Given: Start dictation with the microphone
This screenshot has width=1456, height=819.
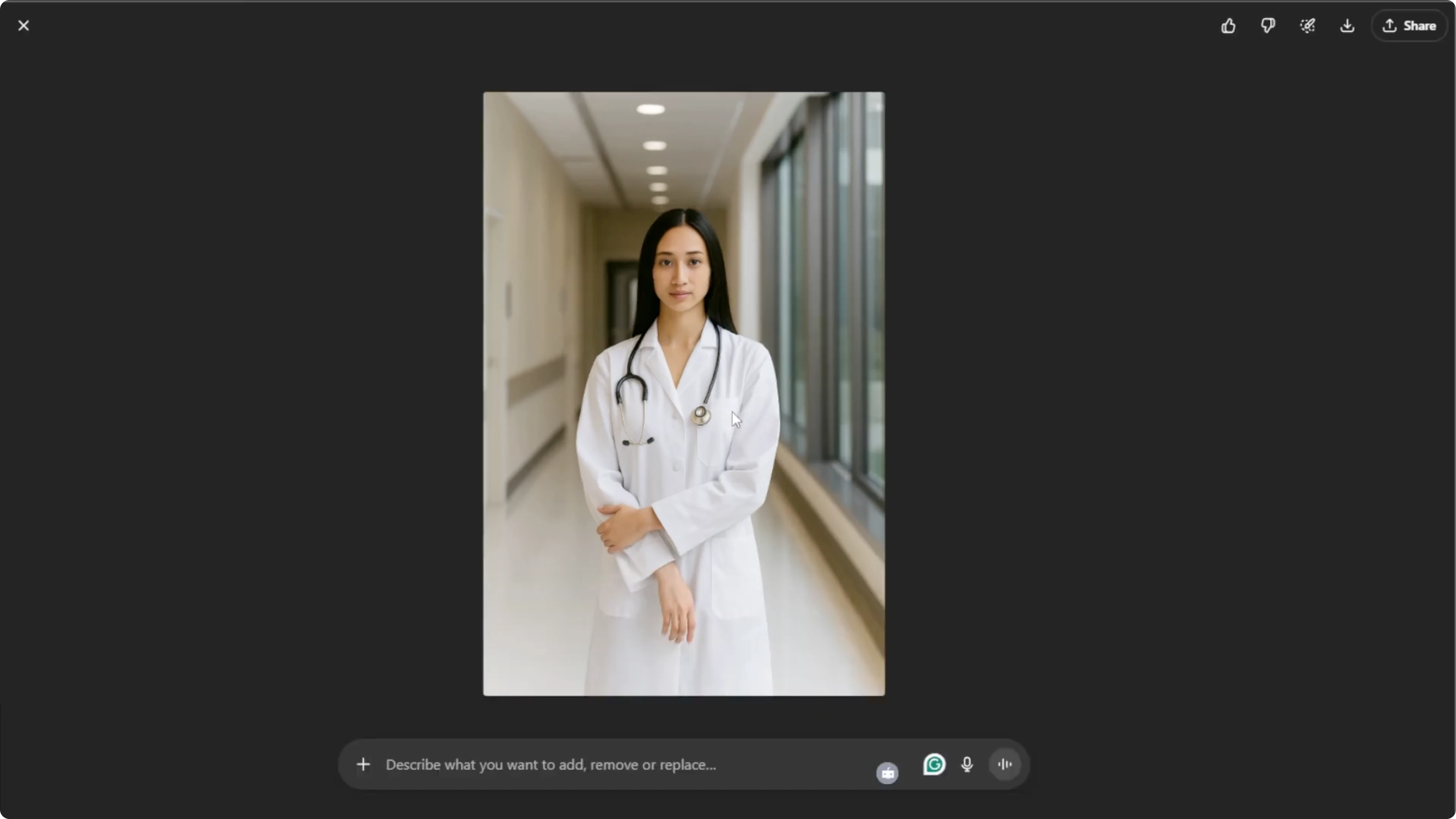Looking at the screenshot, I should (x=967, y=764).
